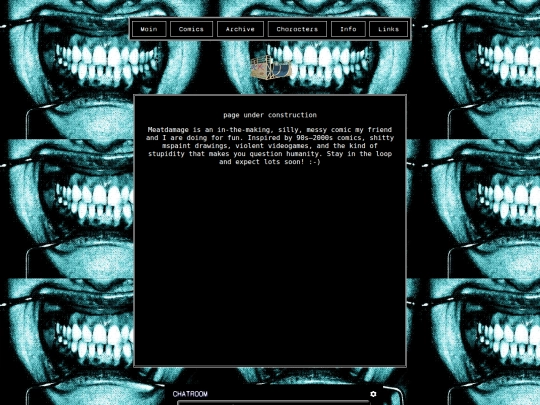Open chatroom settings gear icon
This screenshot has width=540, height=405.
tap(373, 394)
